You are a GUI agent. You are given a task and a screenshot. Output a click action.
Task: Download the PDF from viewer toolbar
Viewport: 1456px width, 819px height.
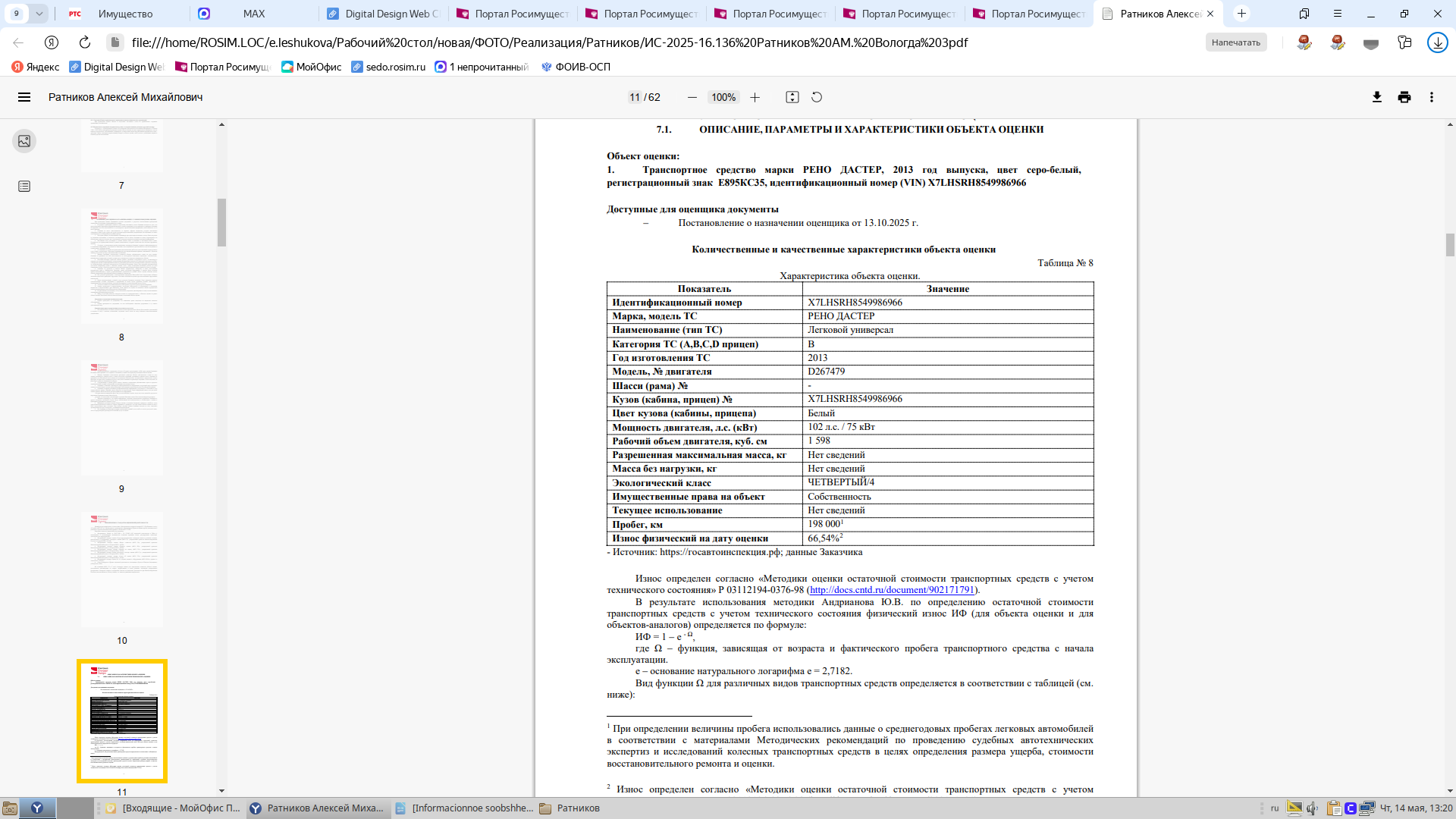1377,97
